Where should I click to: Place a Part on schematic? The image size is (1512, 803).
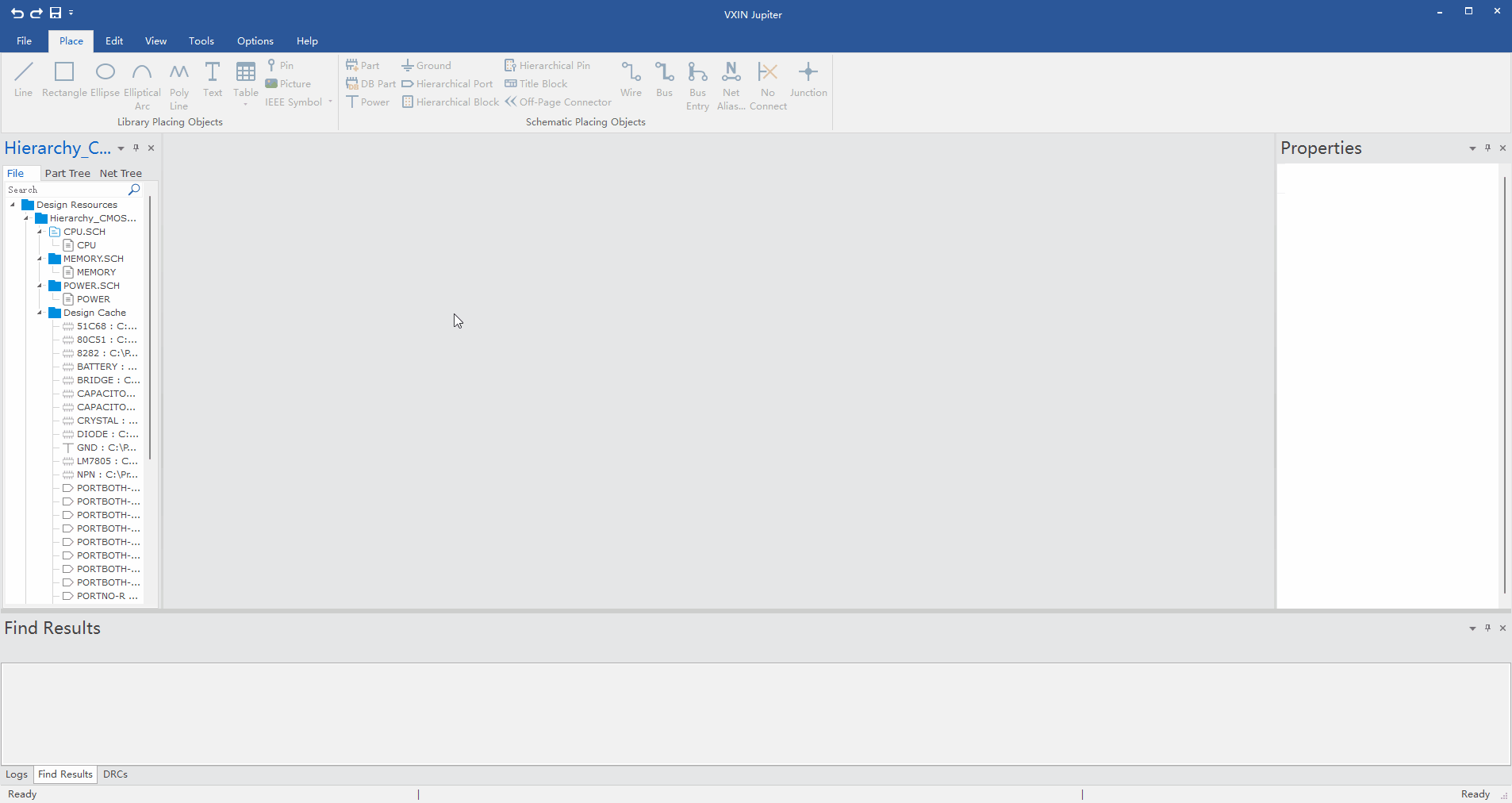point(363,65)
